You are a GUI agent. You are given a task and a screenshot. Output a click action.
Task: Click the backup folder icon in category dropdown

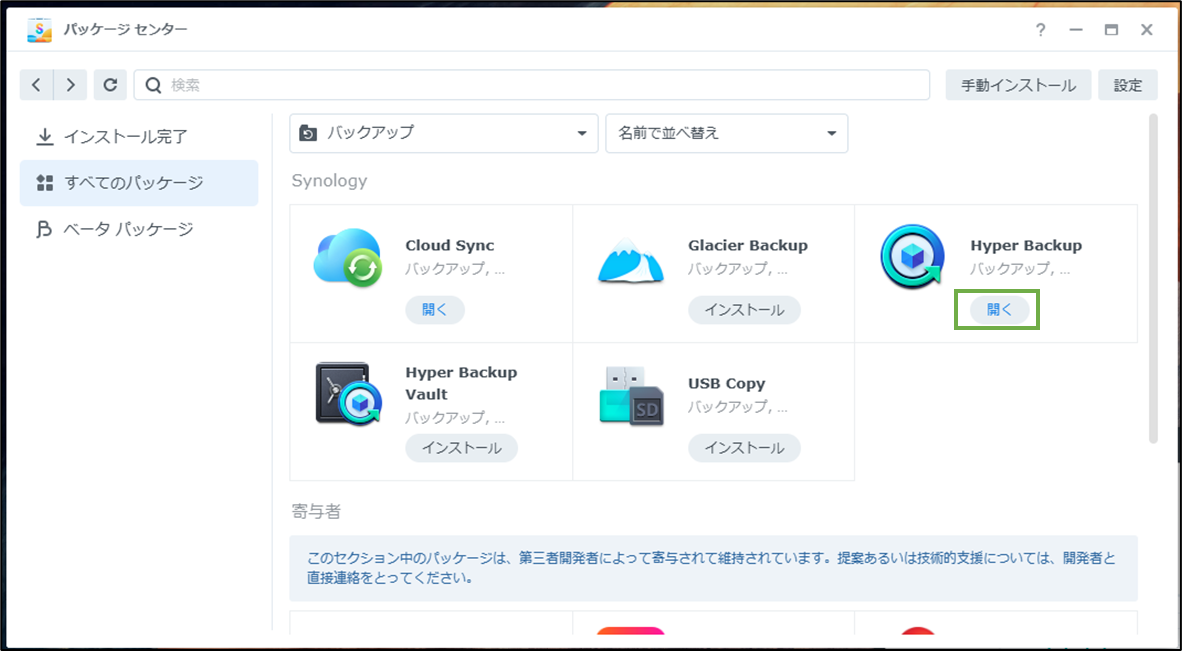308,133
